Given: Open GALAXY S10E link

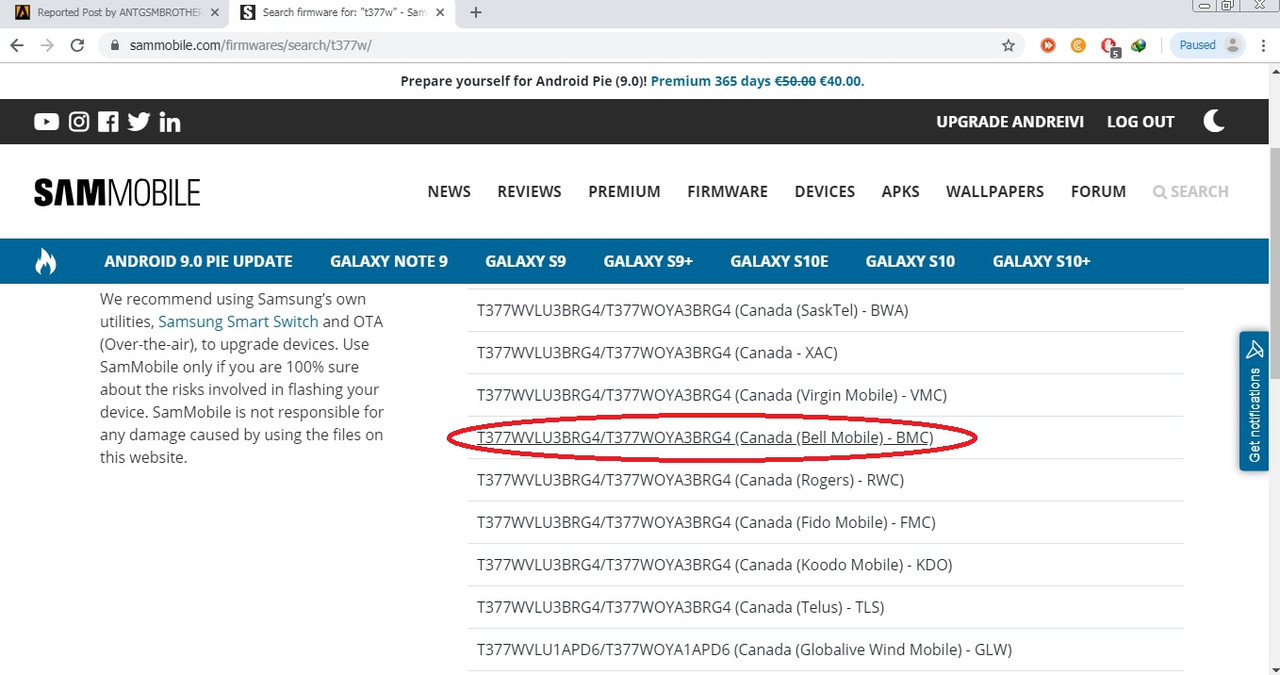Looking at the screenshot, I should pyautogui.click(x=779, y=261).
